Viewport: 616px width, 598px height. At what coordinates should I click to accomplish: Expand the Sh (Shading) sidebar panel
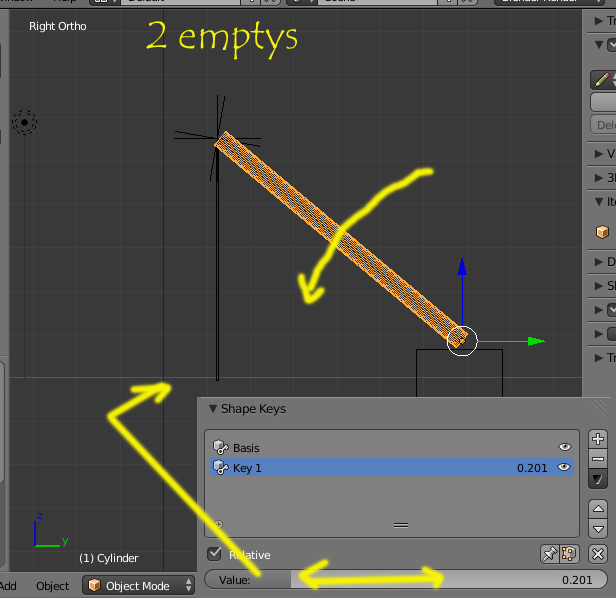click(598, 286)
